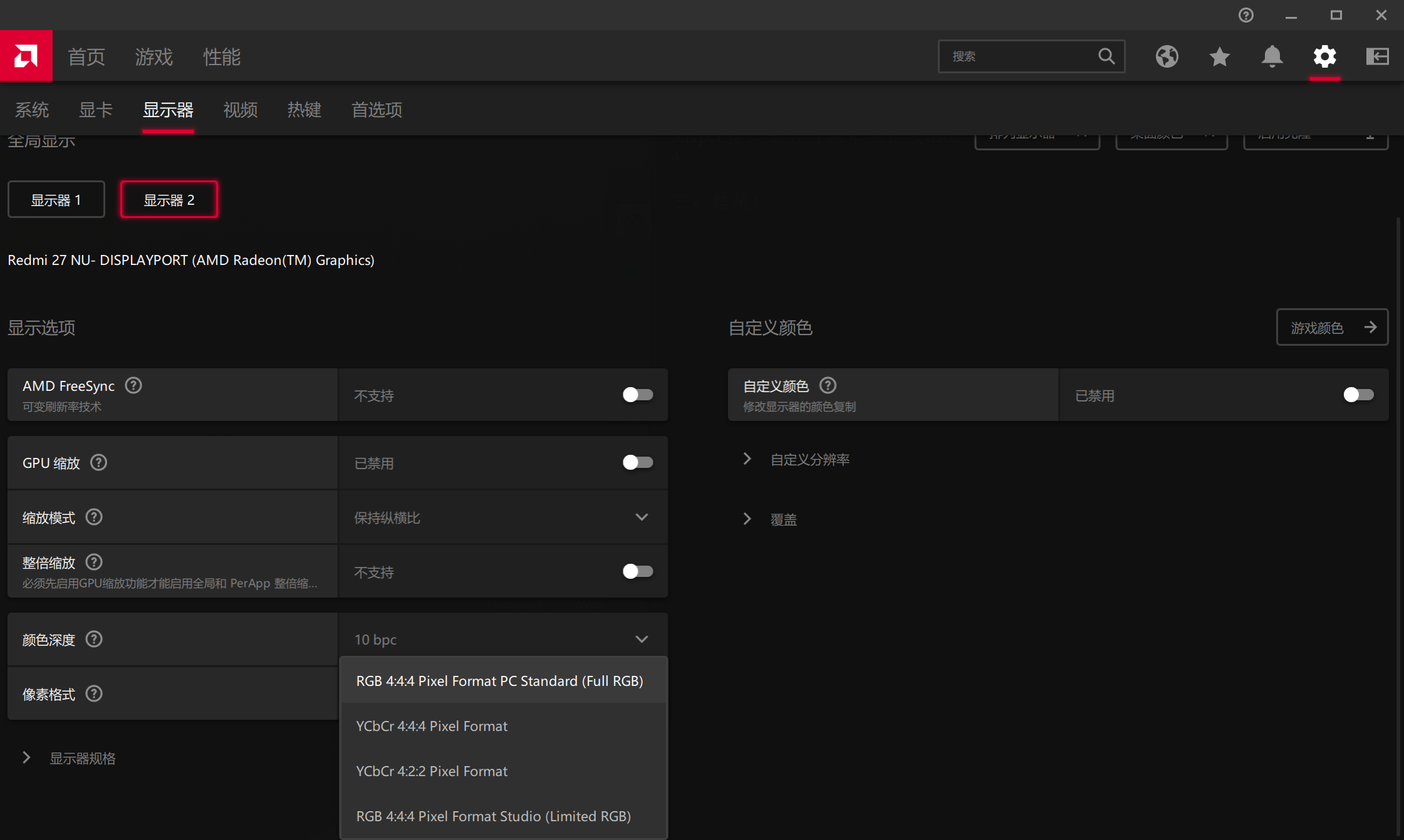Toggle 整倍缩放 switch
This screenshot has width=1404, height=840.
pyautogui.click(x=638, y=571)
